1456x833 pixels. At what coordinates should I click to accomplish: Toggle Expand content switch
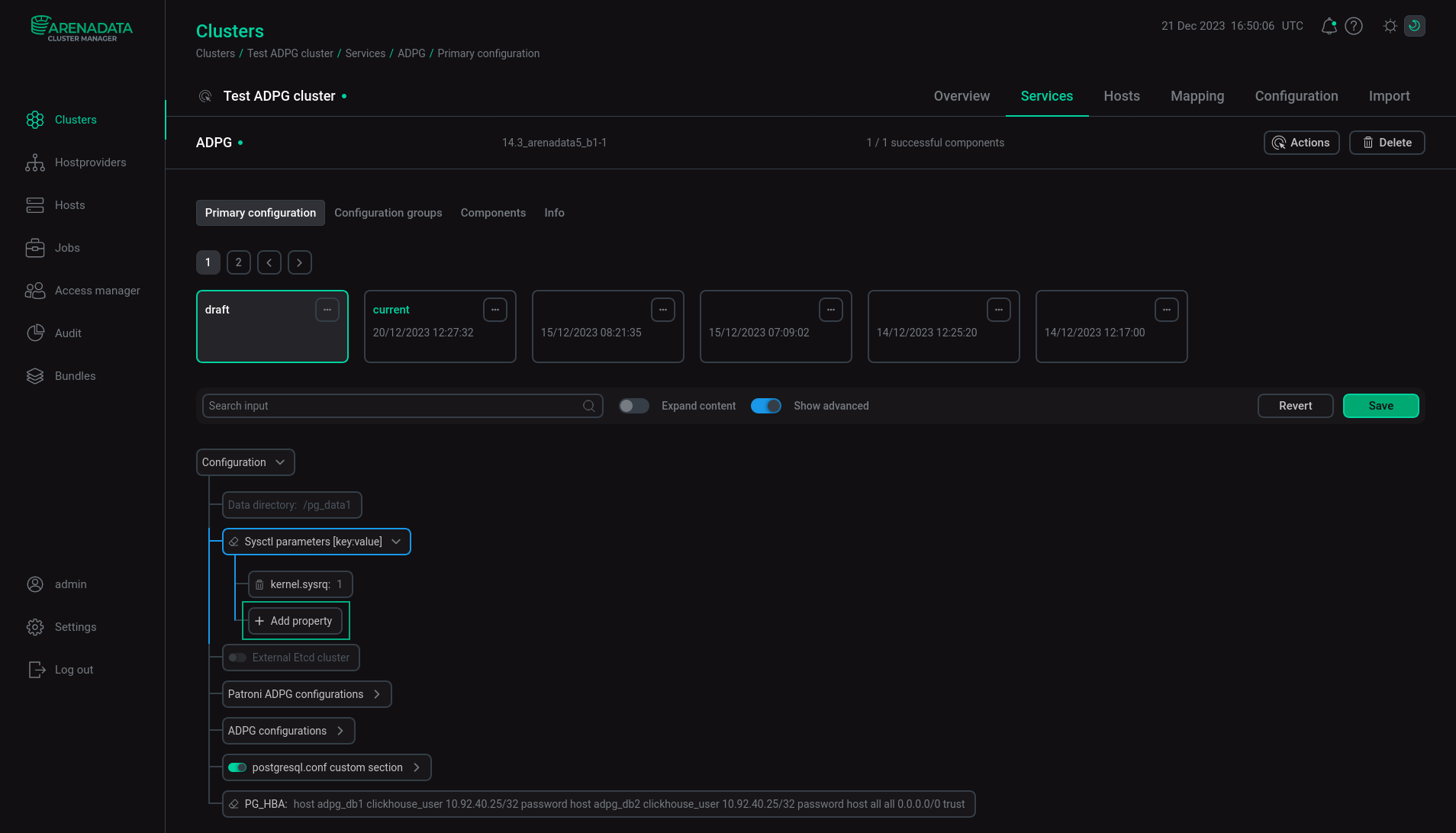click(x=633, y=406)
